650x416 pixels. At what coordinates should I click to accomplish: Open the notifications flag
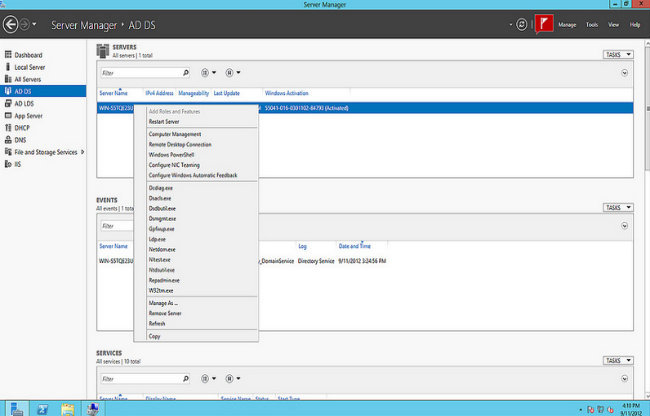point(544,22)
